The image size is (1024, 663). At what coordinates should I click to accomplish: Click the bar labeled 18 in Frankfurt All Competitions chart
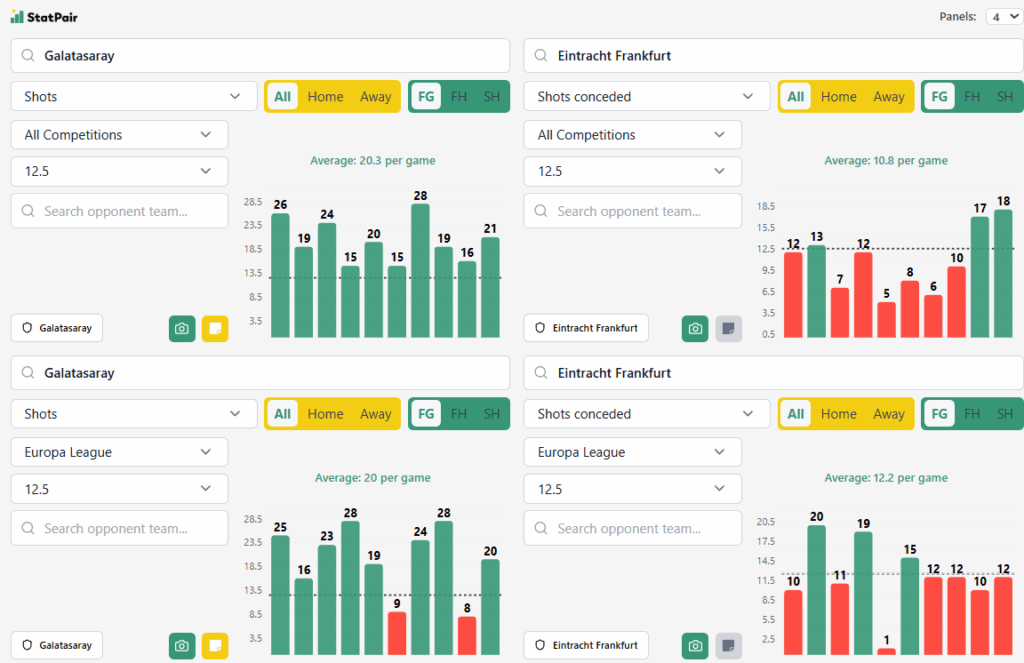coord(1003,274)
